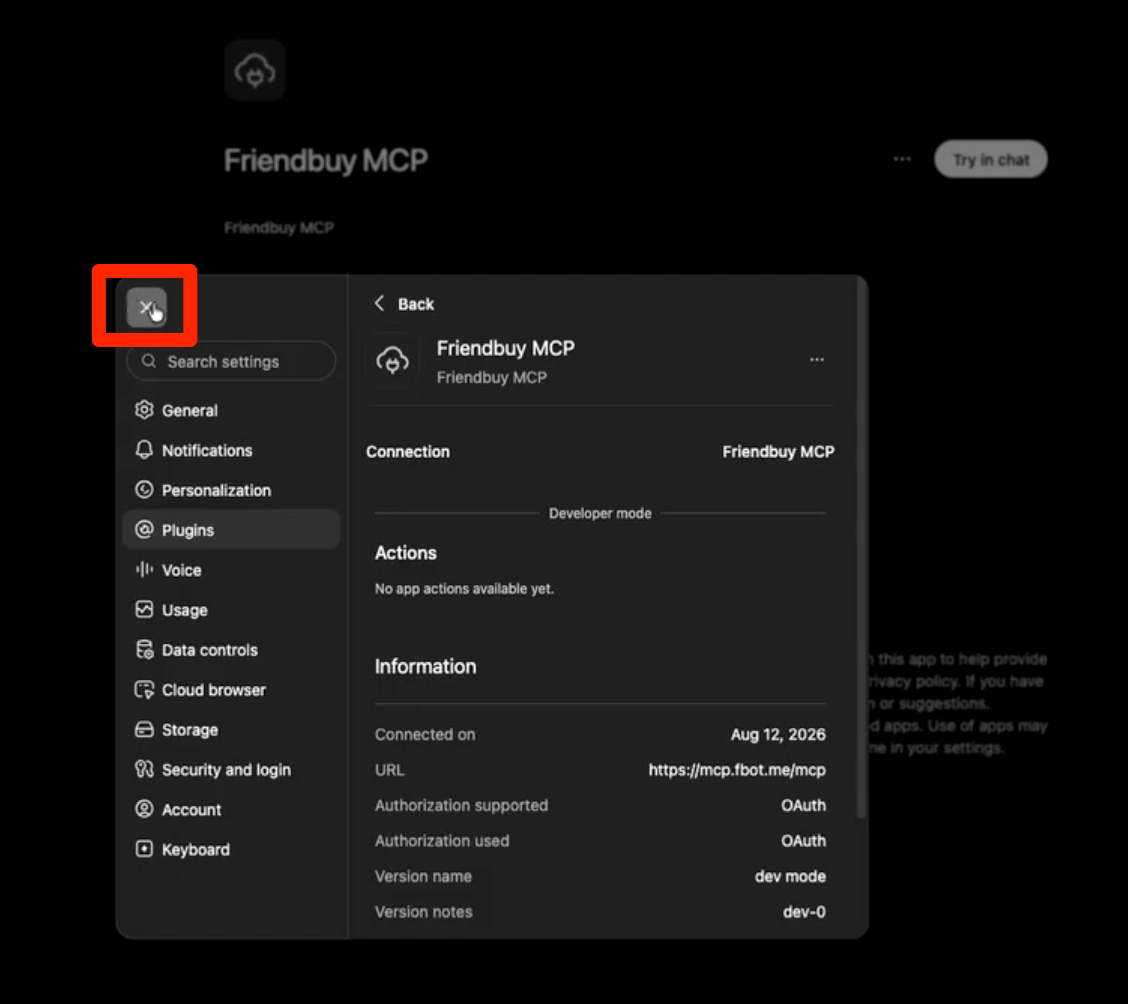Click the Try in chat button
Screen dimensions: 1128x1004
[x=991, y=159]
